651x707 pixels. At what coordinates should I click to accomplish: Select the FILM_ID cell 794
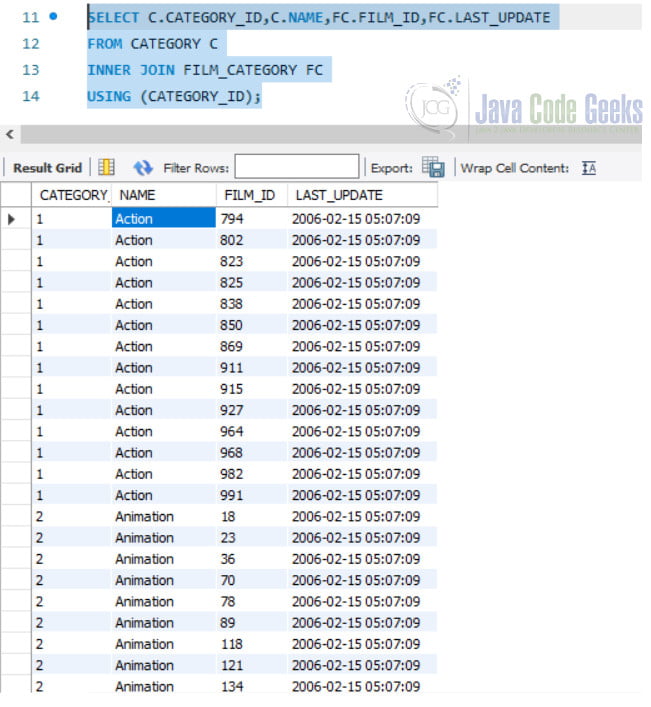coord(251,219)
